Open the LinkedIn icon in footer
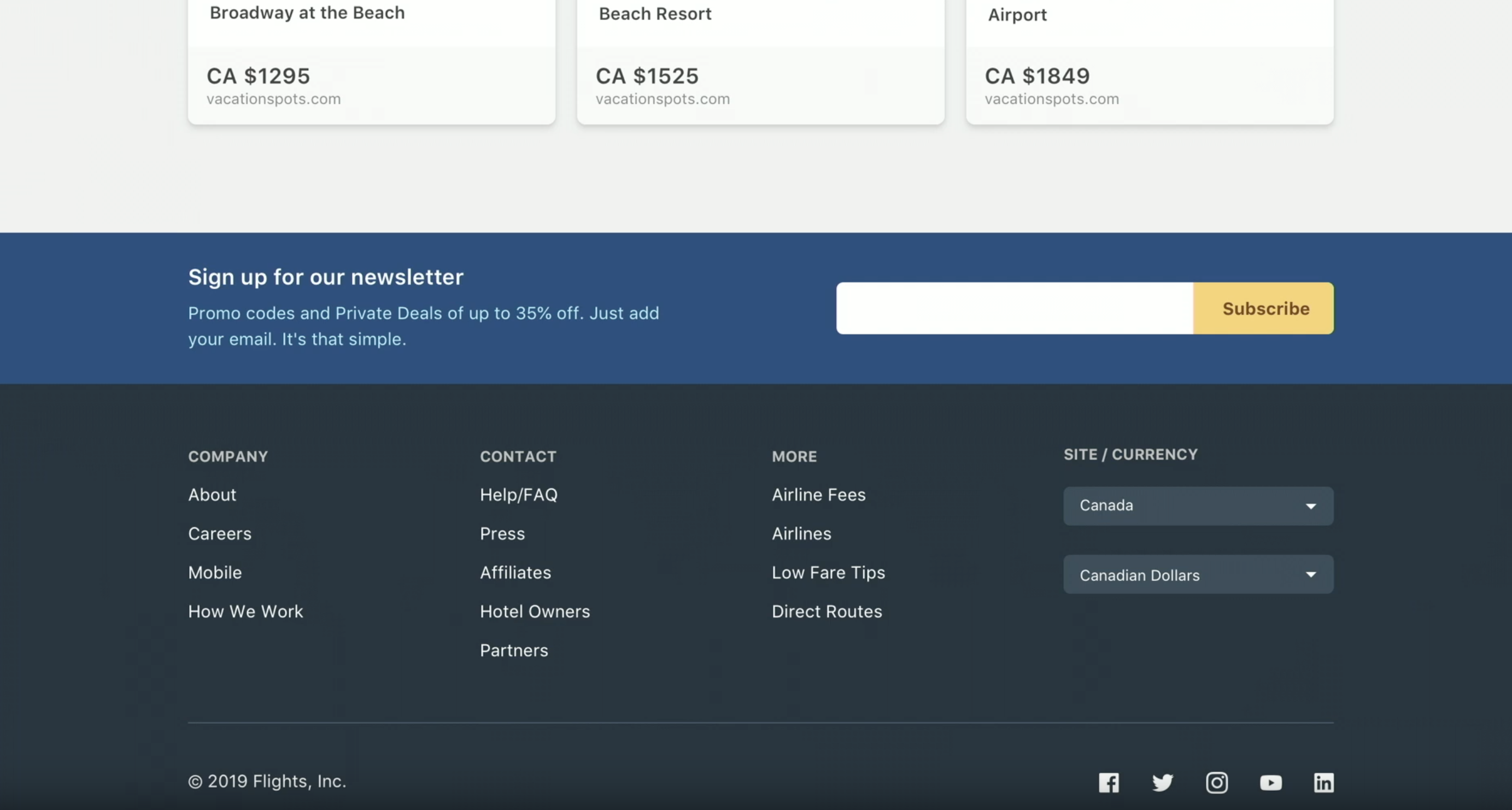This screenshot has width=1512, height=810. (x=1323, y=783)
